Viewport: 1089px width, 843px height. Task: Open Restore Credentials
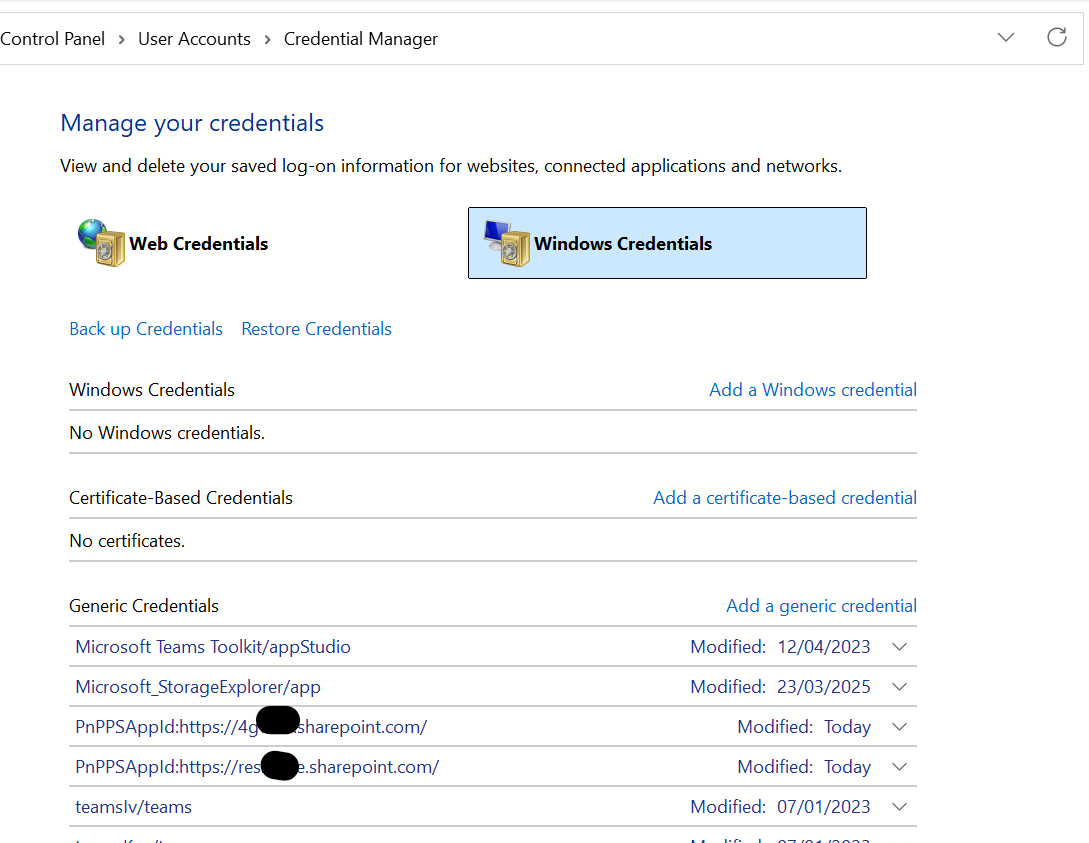click(316, 328)
